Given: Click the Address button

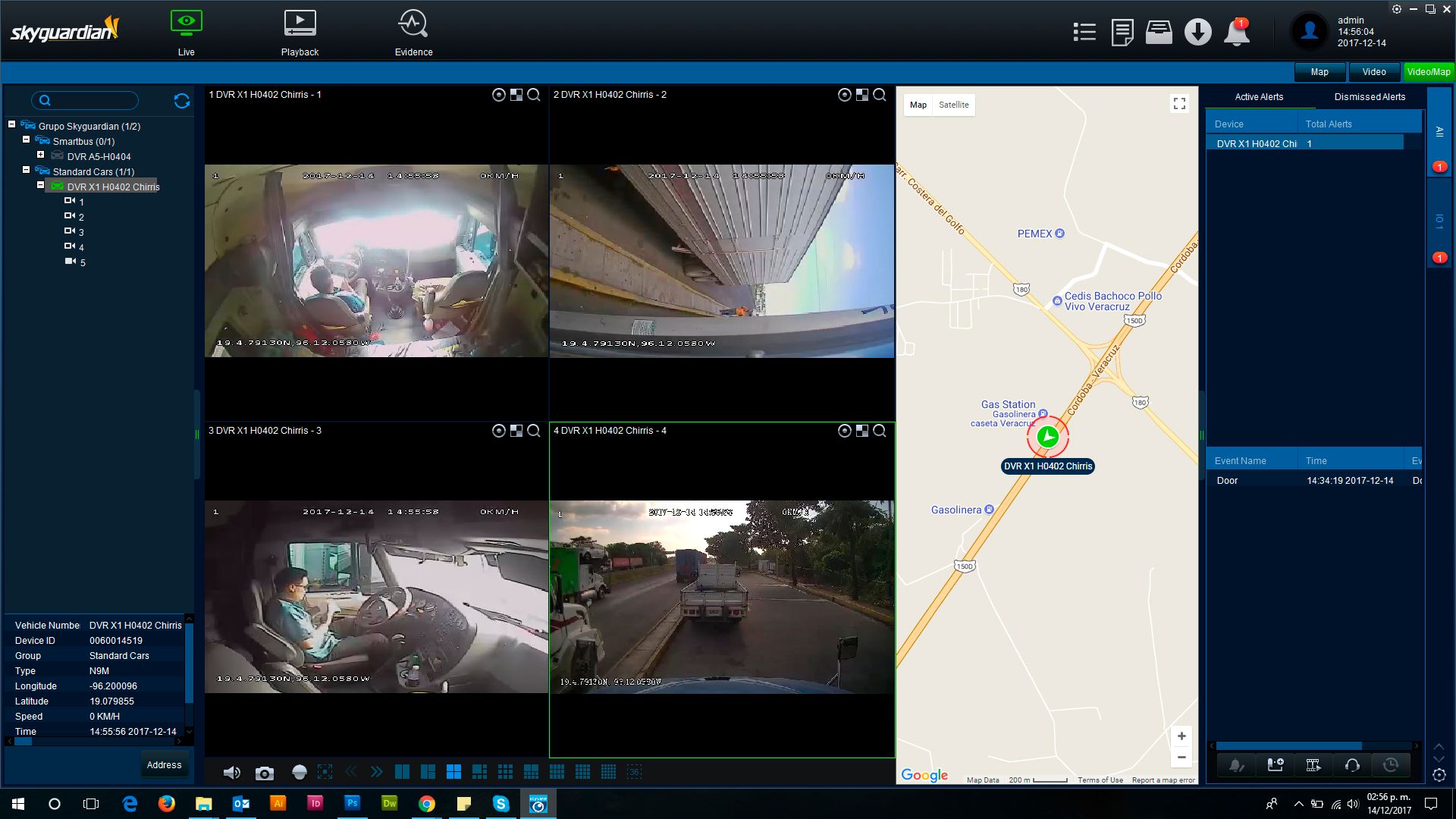Looking at the screenshot, I should (x=164, y=765).
